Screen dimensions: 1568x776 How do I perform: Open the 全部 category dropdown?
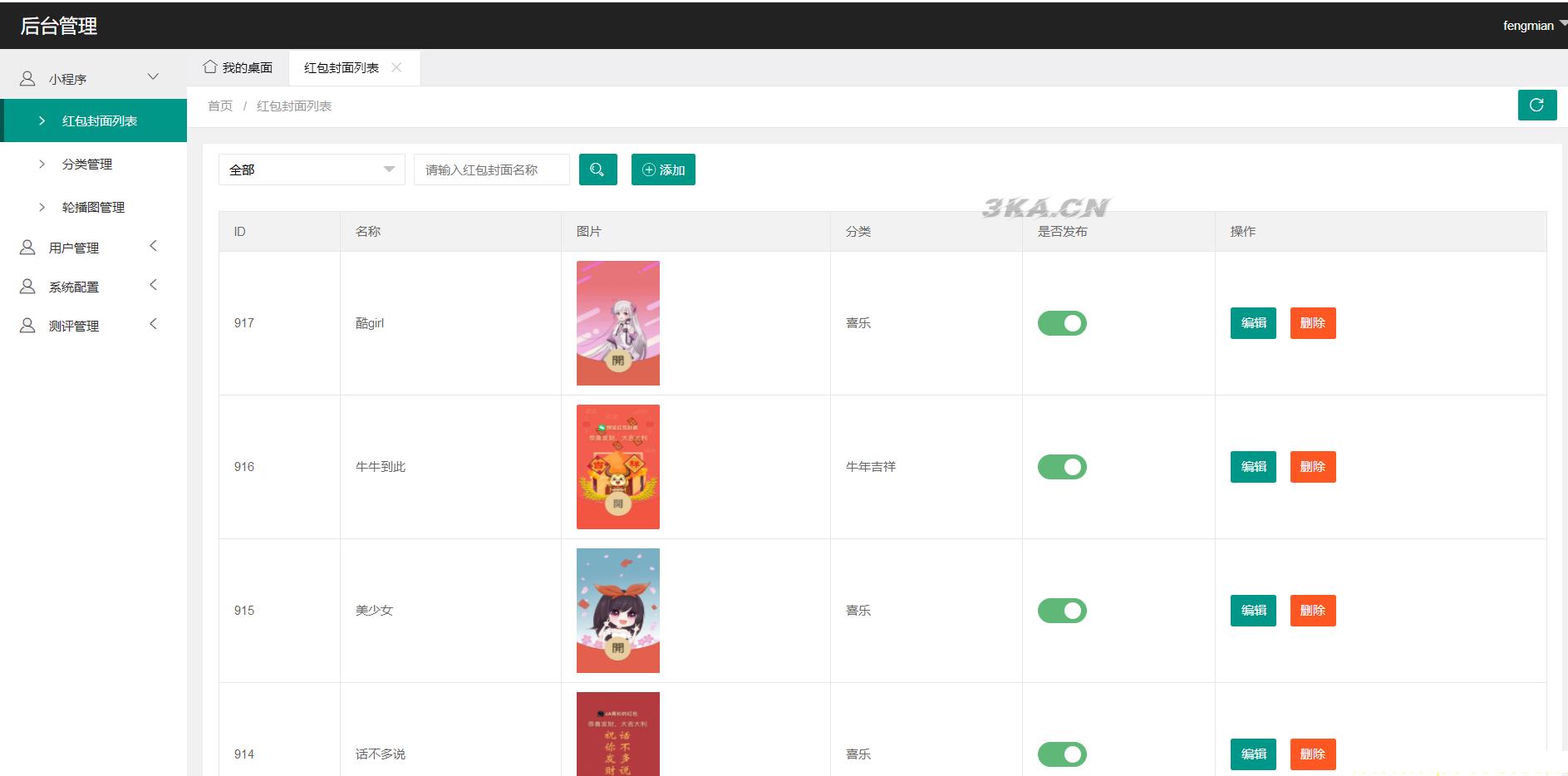tap(311, 169)
